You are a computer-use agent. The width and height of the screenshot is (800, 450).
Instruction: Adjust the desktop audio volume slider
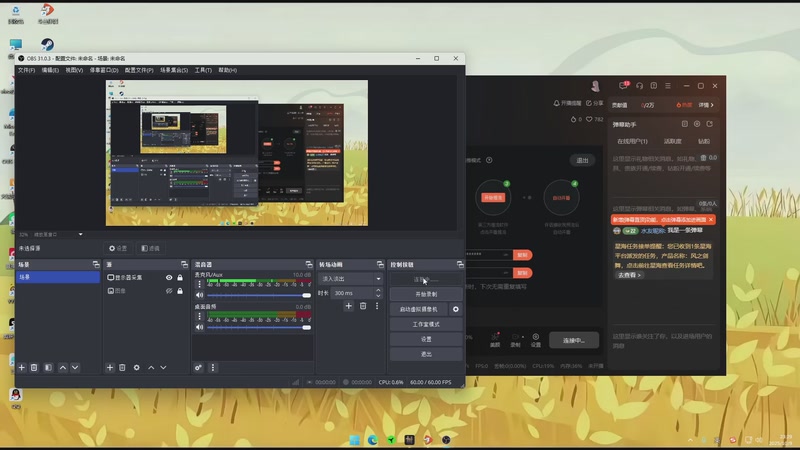[259, 328]
